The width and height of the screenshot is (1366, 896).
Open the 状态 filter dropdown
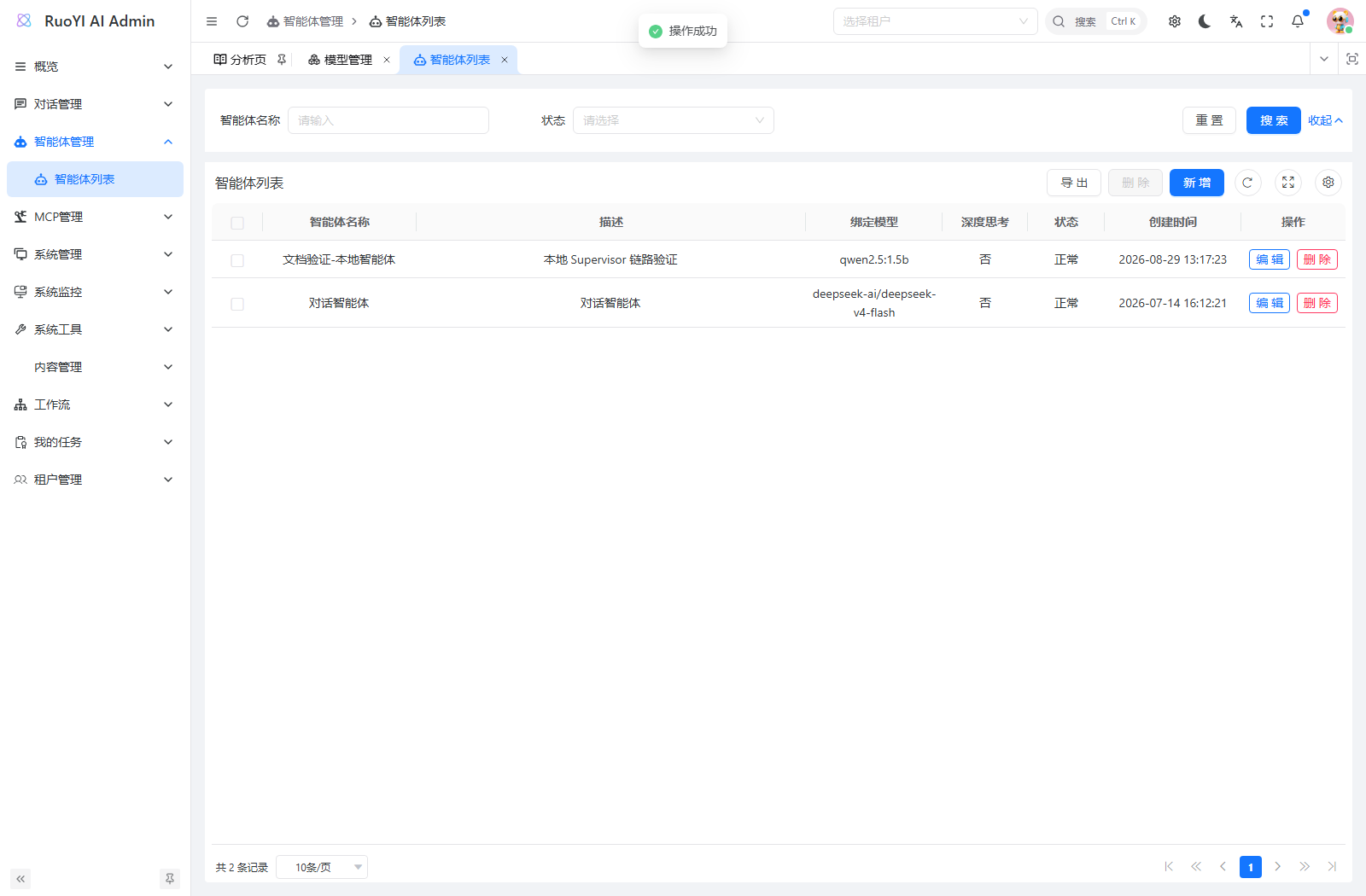click(x=674, y=120)
